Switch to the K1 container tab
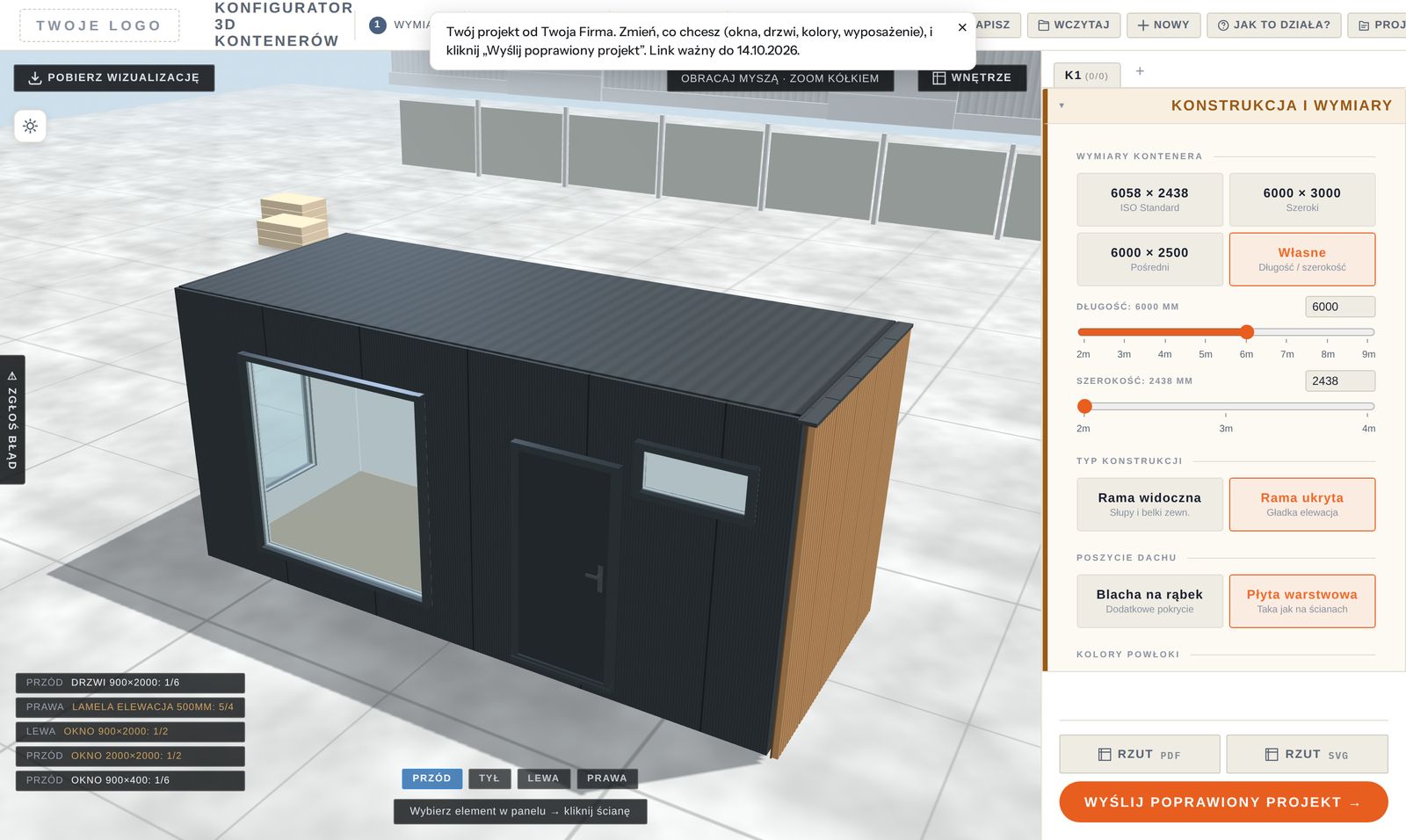 tap(1086, 76)
